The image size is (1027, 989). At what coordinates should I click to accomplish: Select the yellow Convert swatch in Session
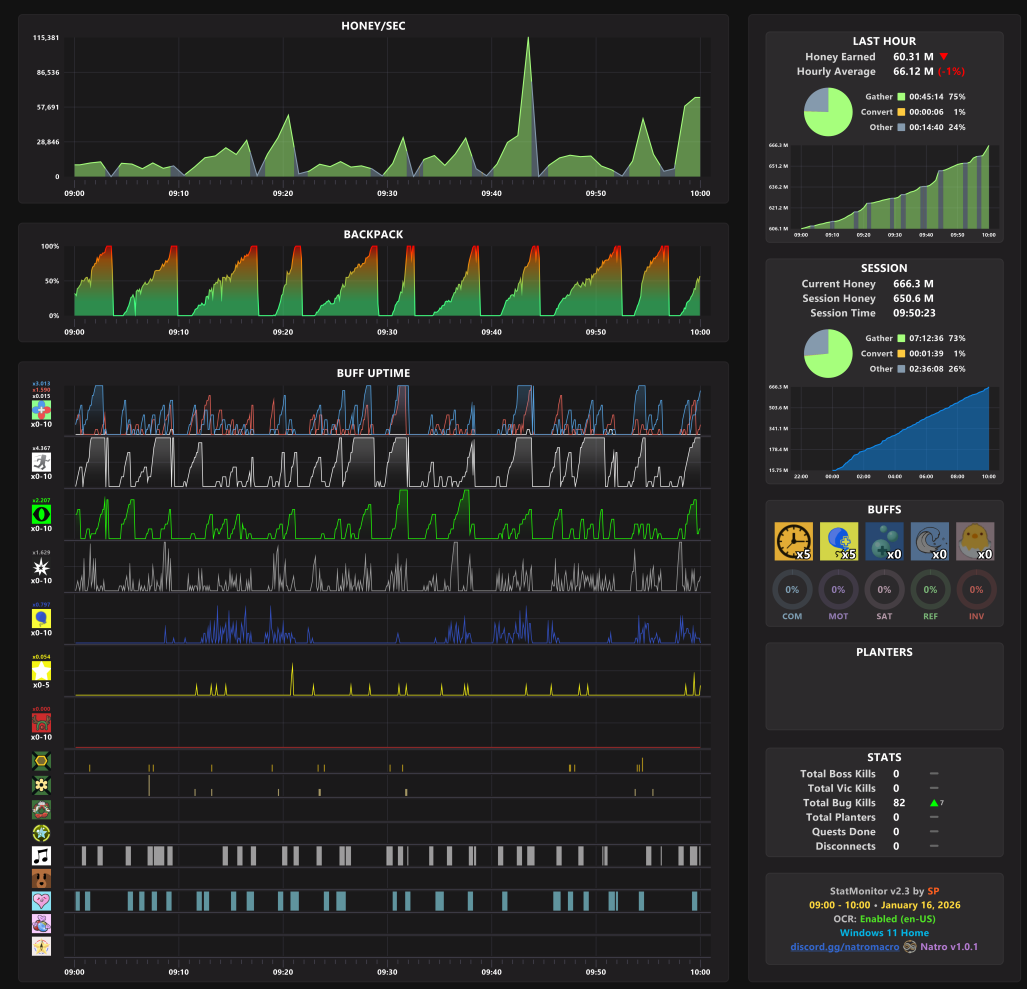click(x=901, y=354)
